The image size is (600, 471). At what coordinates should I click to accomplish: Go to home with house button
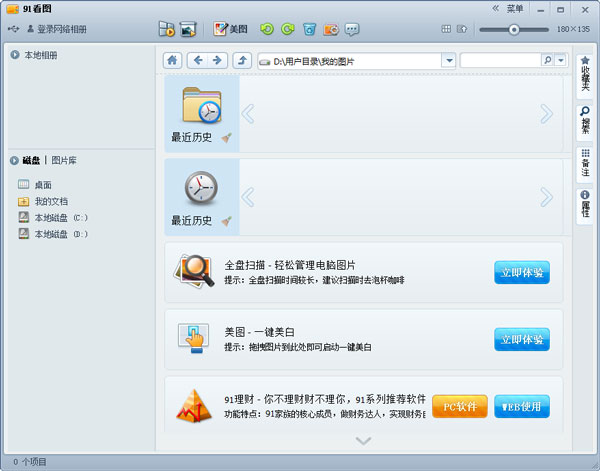[173, 60]
